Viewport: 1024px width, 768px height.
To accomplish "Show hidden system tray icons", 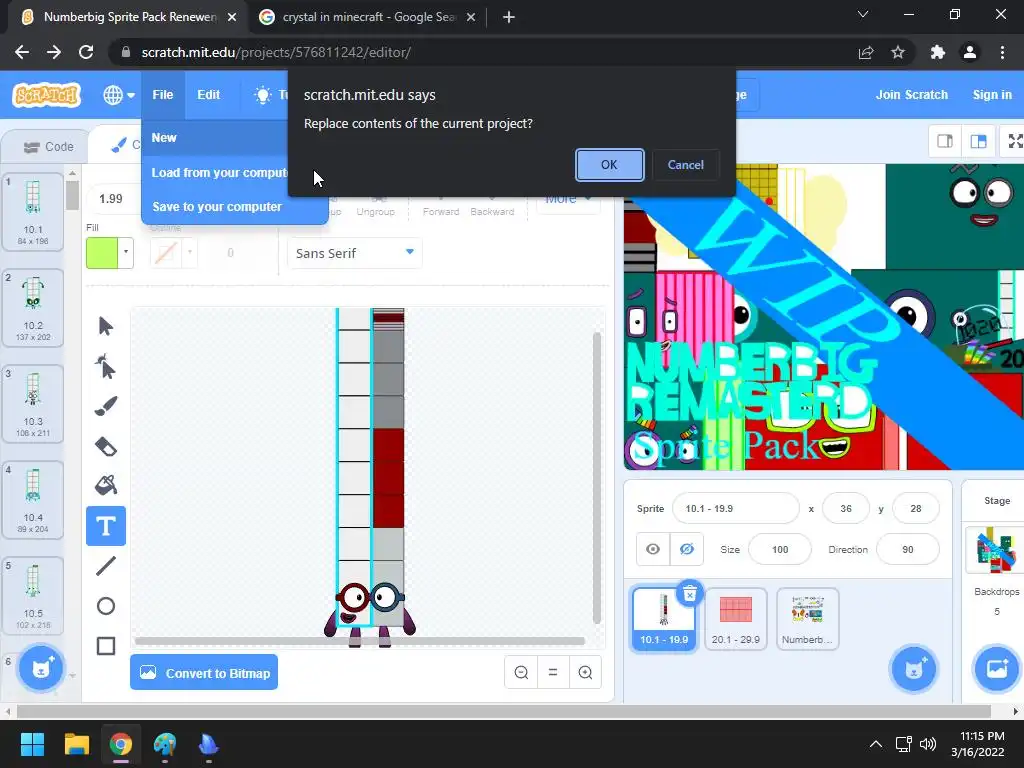I will pos(876,744).
